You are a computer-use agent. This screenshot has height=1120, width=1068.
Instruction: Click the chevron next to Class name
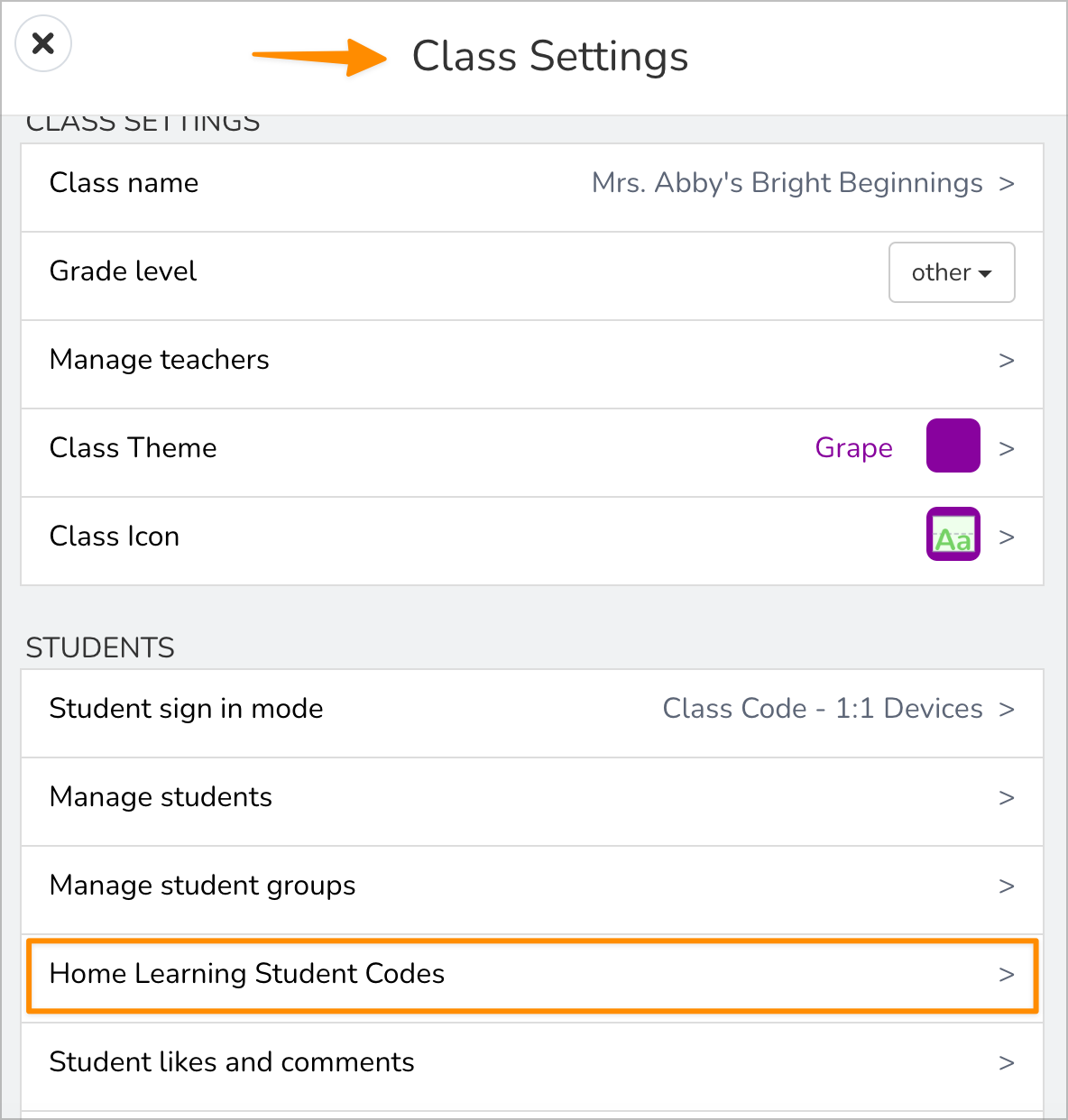(x=1007, y=184)
